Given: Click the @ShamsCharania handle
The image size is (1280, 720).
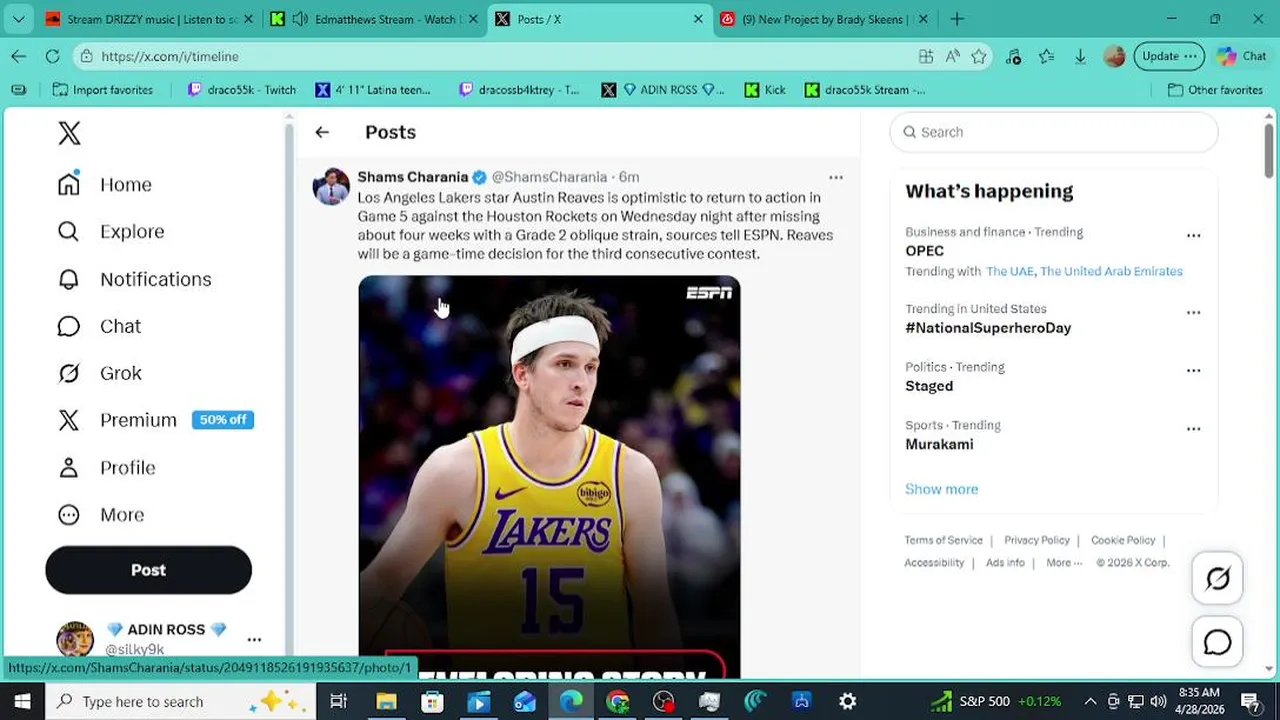Looking at the screenshot, I should (549, 177).
